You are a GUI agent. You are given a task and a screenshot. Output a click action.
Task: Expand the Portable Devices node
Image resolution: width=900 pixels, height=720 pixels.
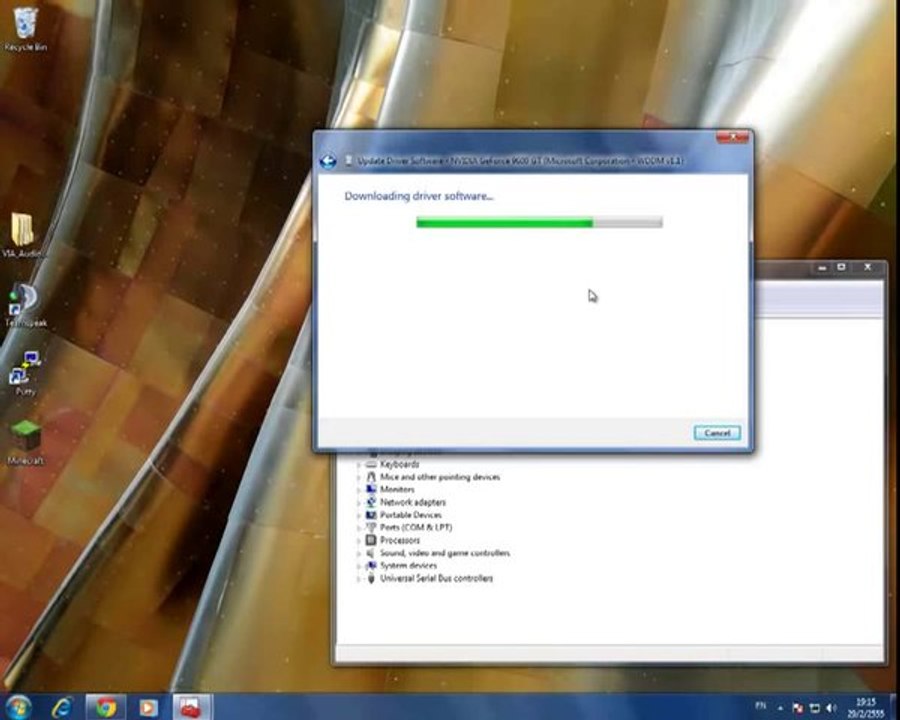point(359,515)
